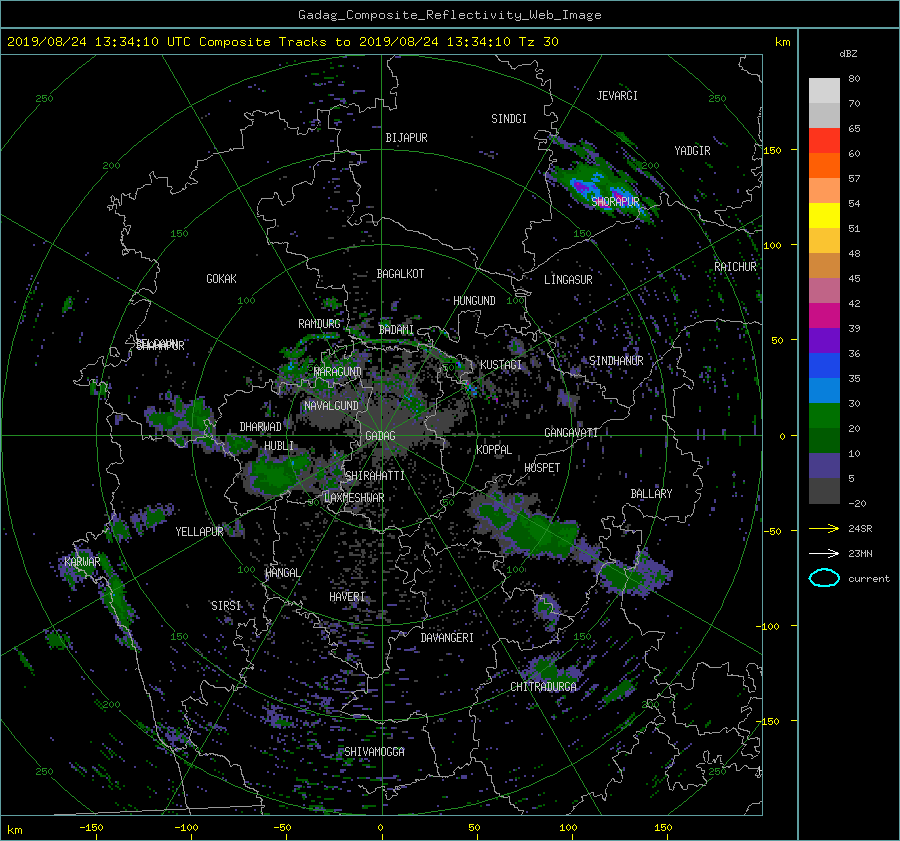The width and height of the screenshot is (900, 841).
Task: Select the GANGAVATI label
Action: tap(571, 432)
